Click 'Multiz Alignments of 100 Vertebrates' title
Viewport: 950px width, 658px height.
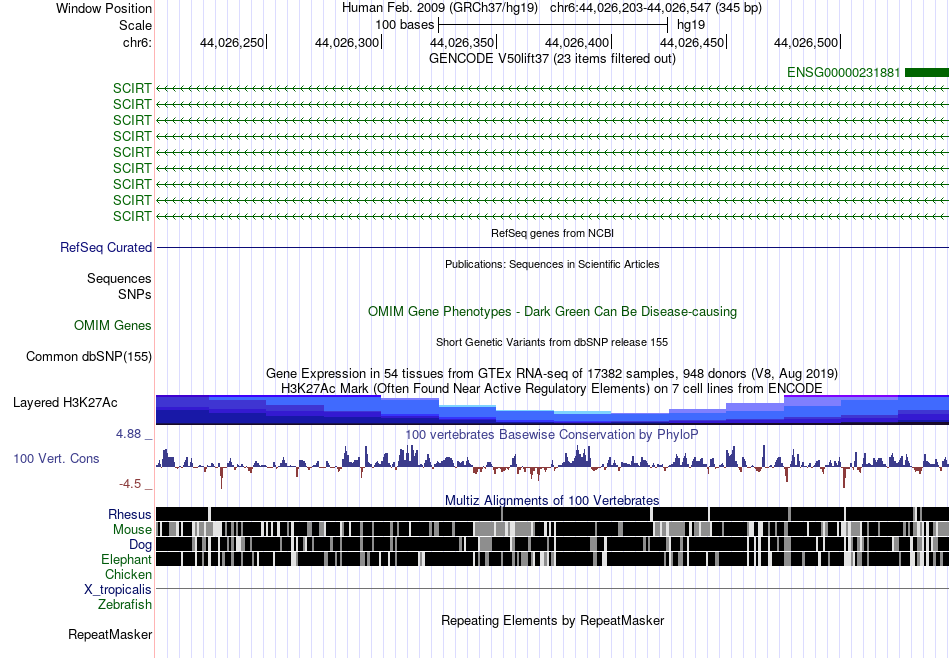tap(552, 500)
